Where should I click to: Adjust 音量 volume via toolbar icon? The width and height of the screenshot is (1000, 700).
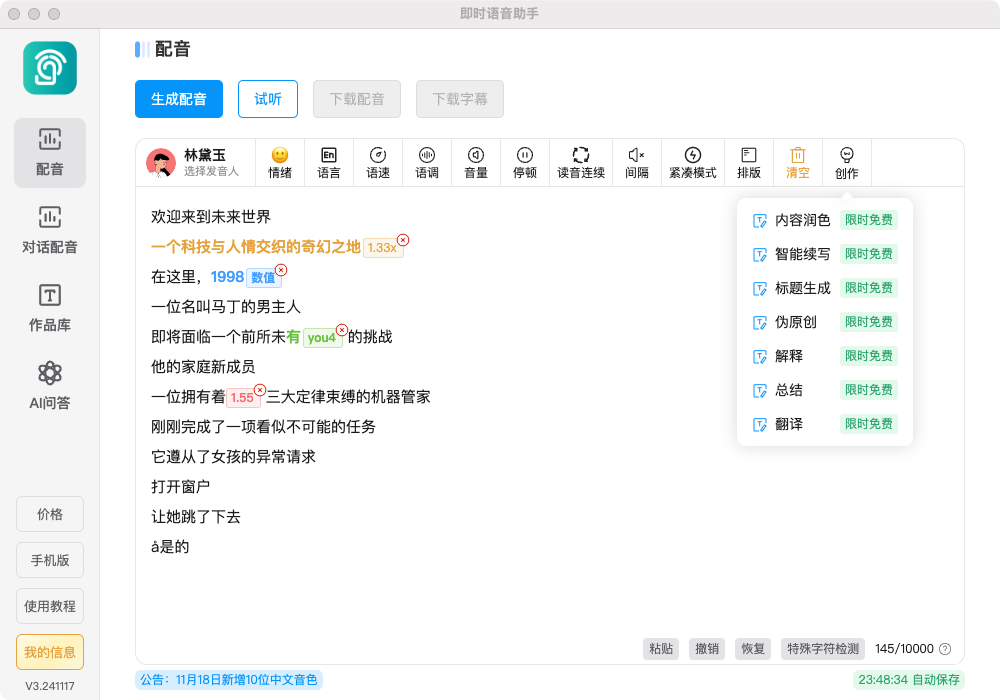[x=476, y=162]
